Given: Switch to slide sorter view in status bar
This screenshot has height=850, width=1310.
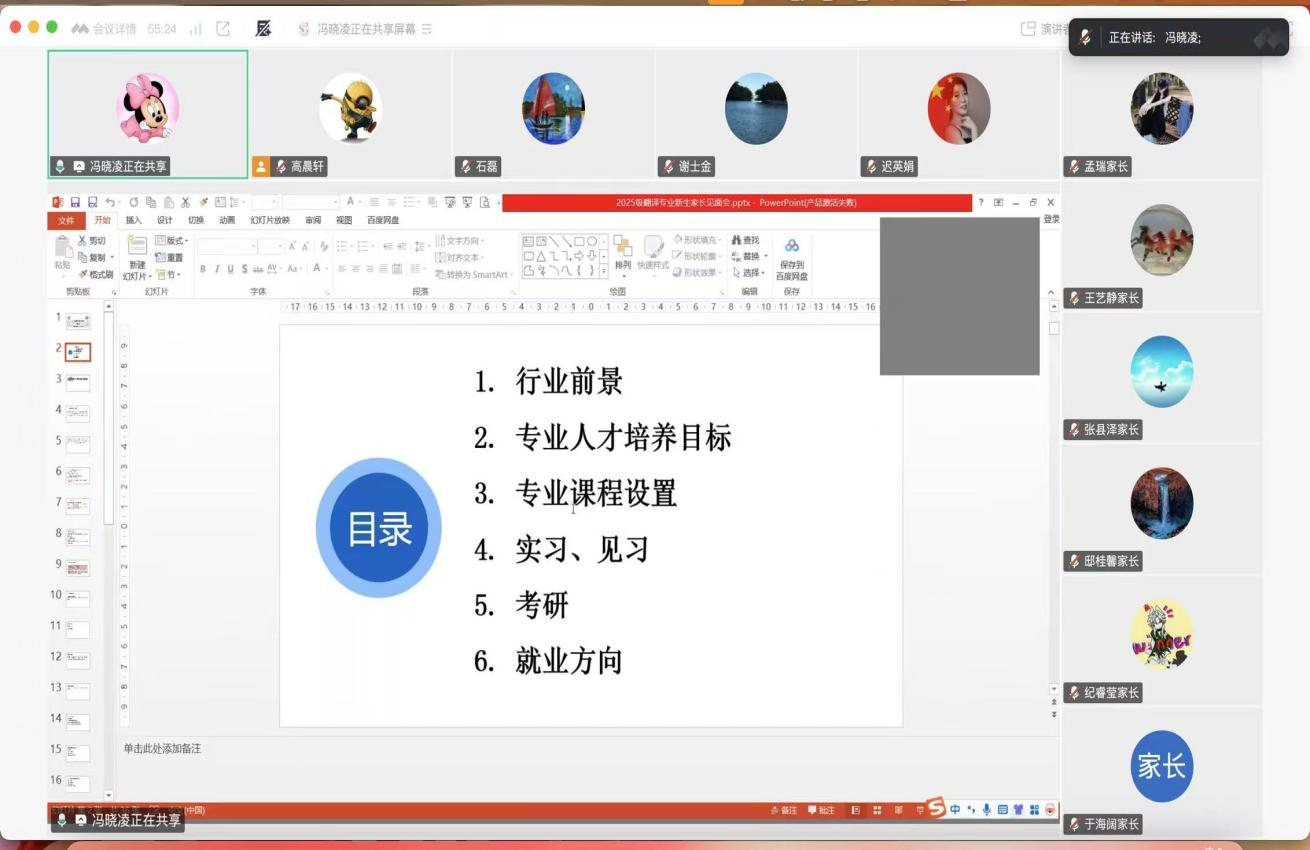Looking at the screenshot, I should point(877,810).
